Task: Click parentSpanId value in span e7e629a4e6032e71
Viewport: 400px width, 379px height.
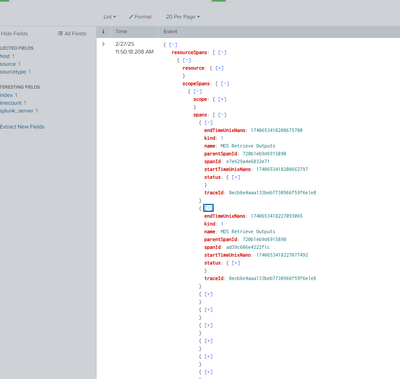Action: coord(264,154)
